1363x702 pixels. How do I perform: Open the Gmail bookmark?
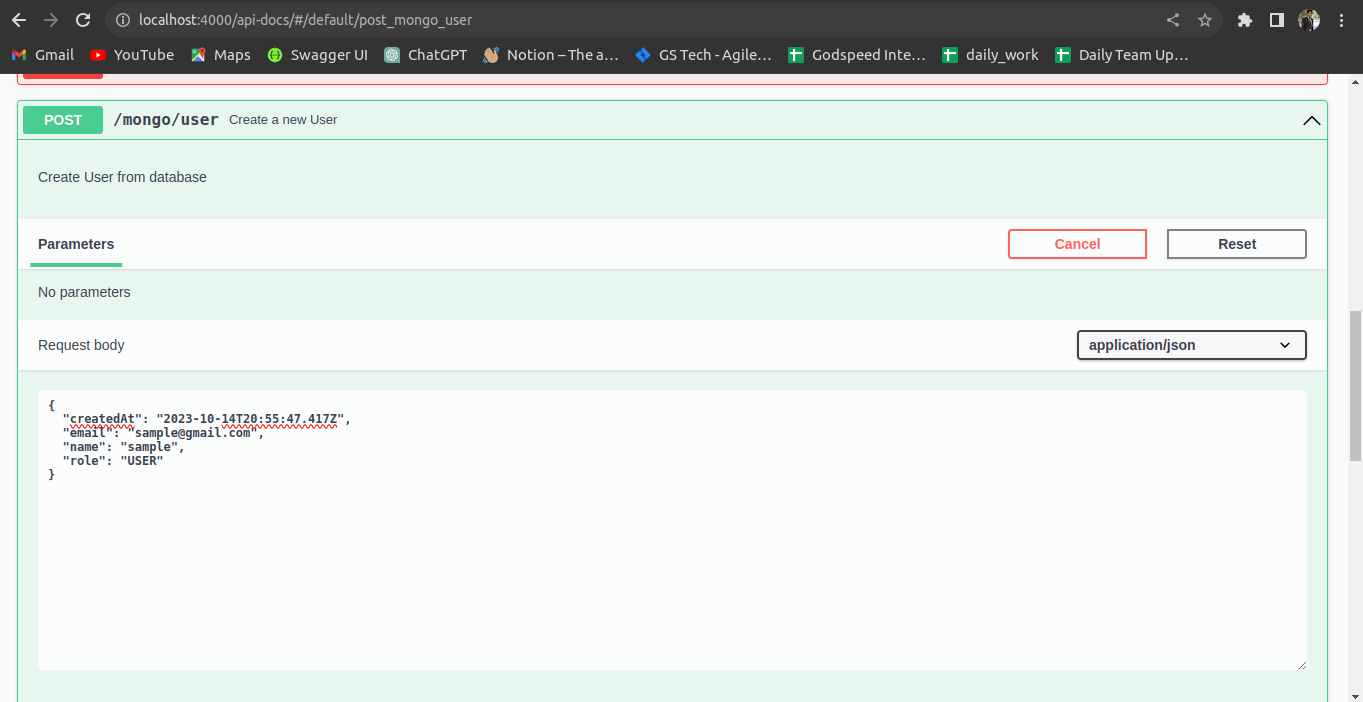point(43,55)
